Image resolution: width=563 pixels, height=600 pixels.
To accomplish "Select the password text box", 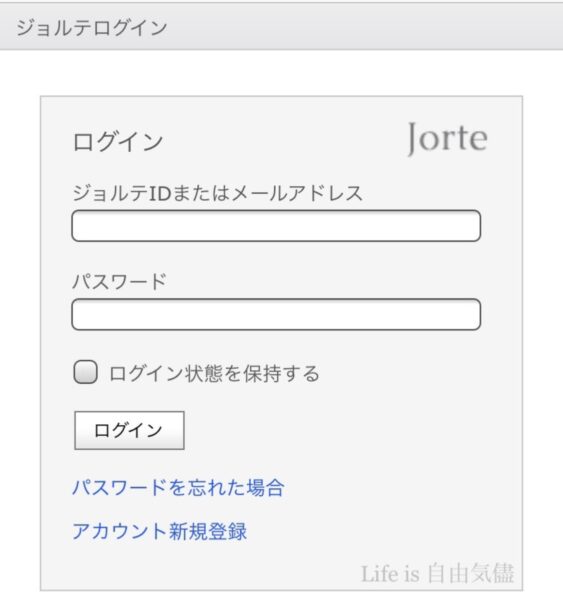I will (276, 315).
